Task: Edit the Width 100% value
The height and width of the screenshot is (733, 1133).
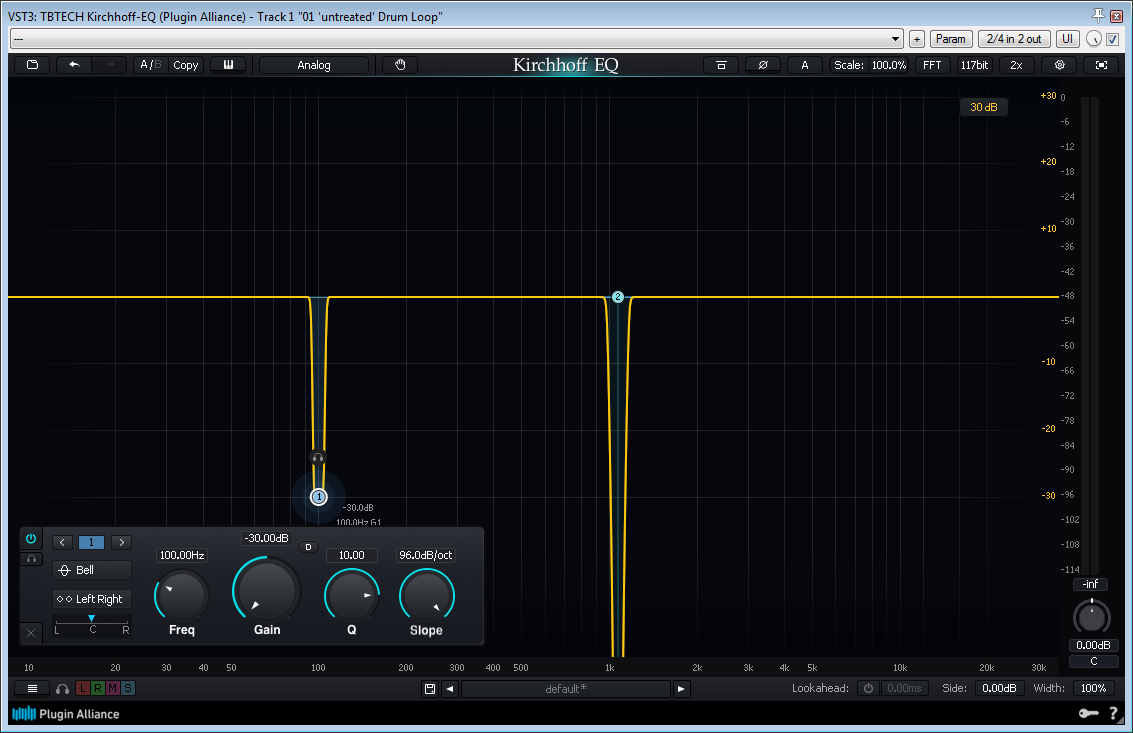Action: click(x=1094, y=688)
